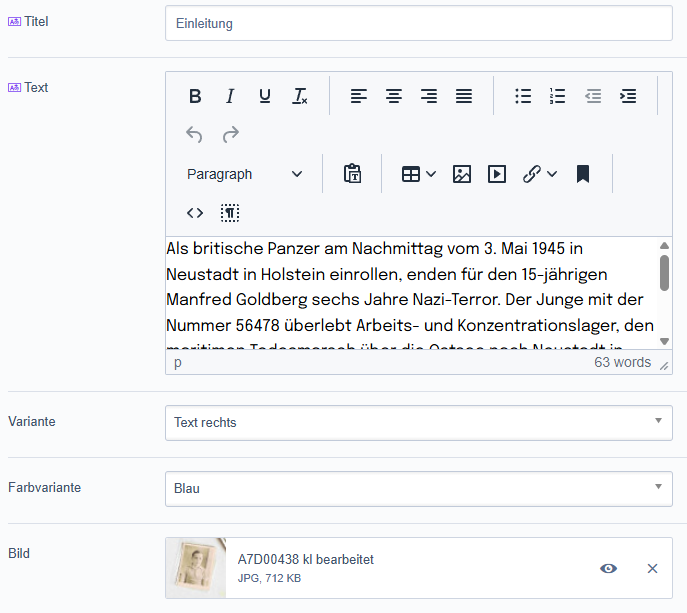The width and height of the screenshot is (687, 613).
Task: Insert a numbered list
Action: click(x=558, y=96)
